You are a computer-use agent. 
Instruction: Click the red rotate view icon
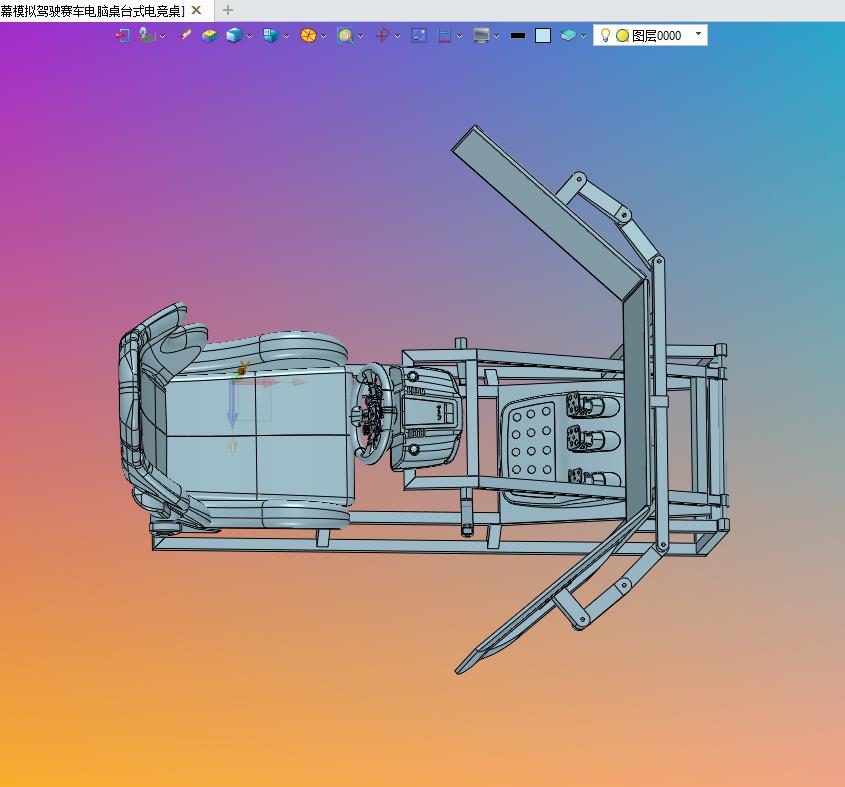point(382,36)
